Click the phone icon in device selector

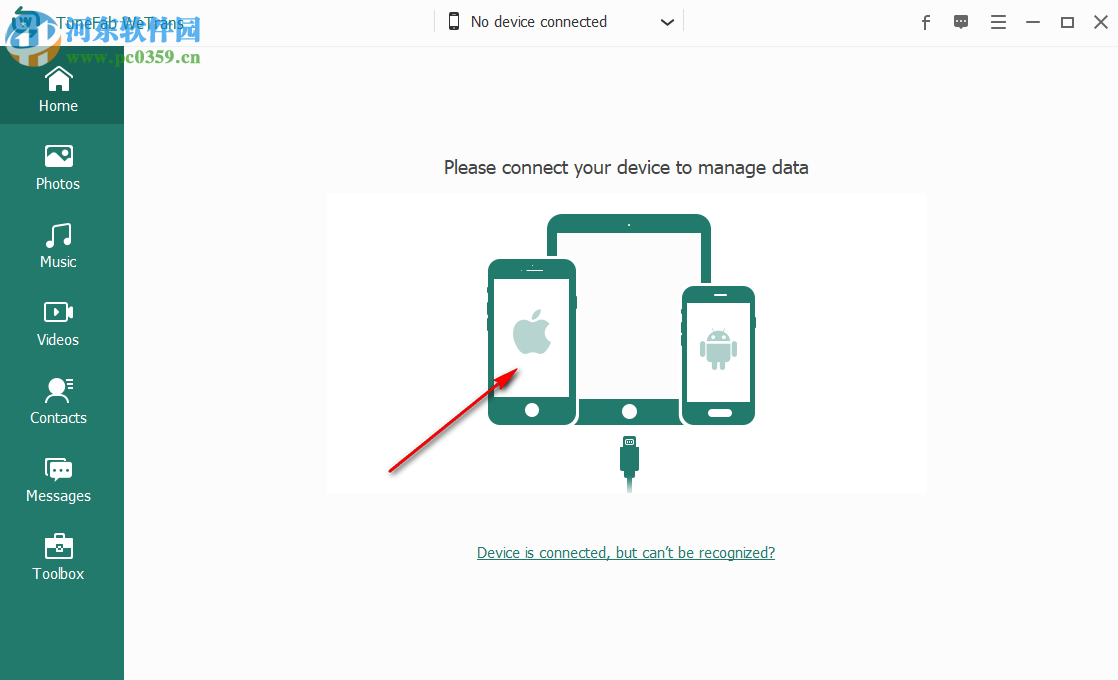(x=453, y=21)
